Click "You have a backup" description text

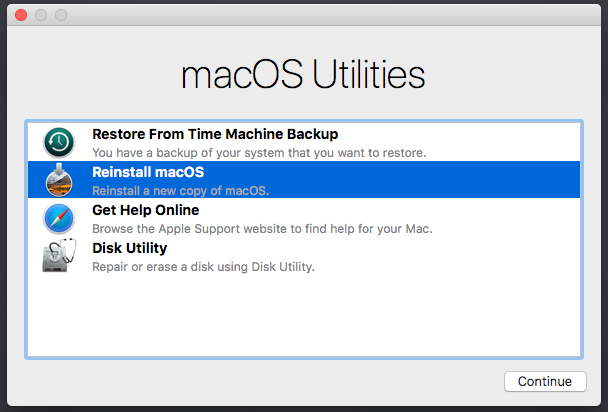point(259,153)
